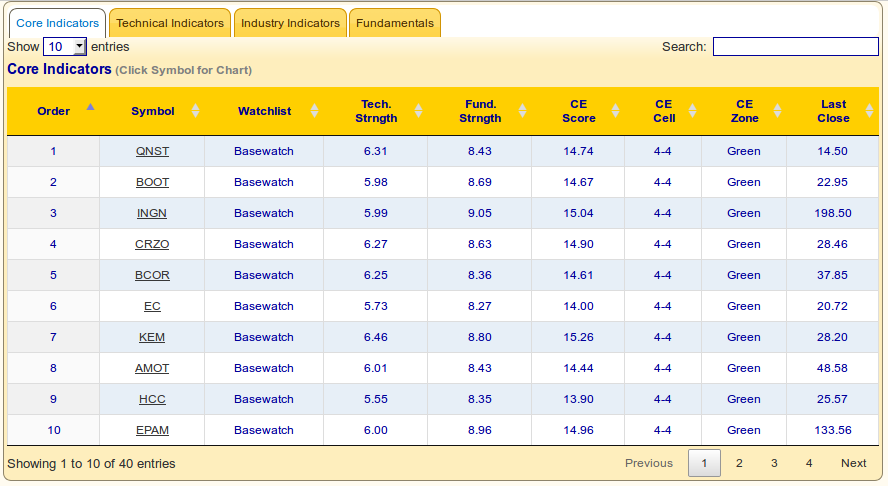Select AMOT's last close 48.58
The width and height of the screenshot is (888, 486).
coord(832,368)
